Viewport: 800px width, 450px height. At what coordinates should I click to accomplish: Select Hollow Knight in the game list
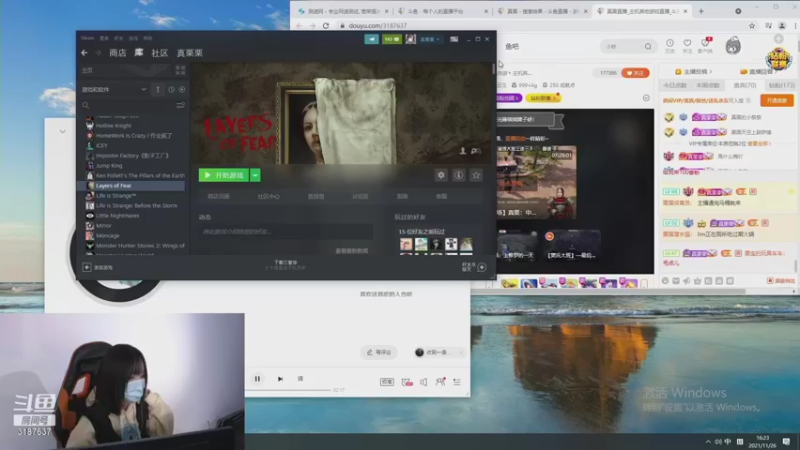(113, 126)
